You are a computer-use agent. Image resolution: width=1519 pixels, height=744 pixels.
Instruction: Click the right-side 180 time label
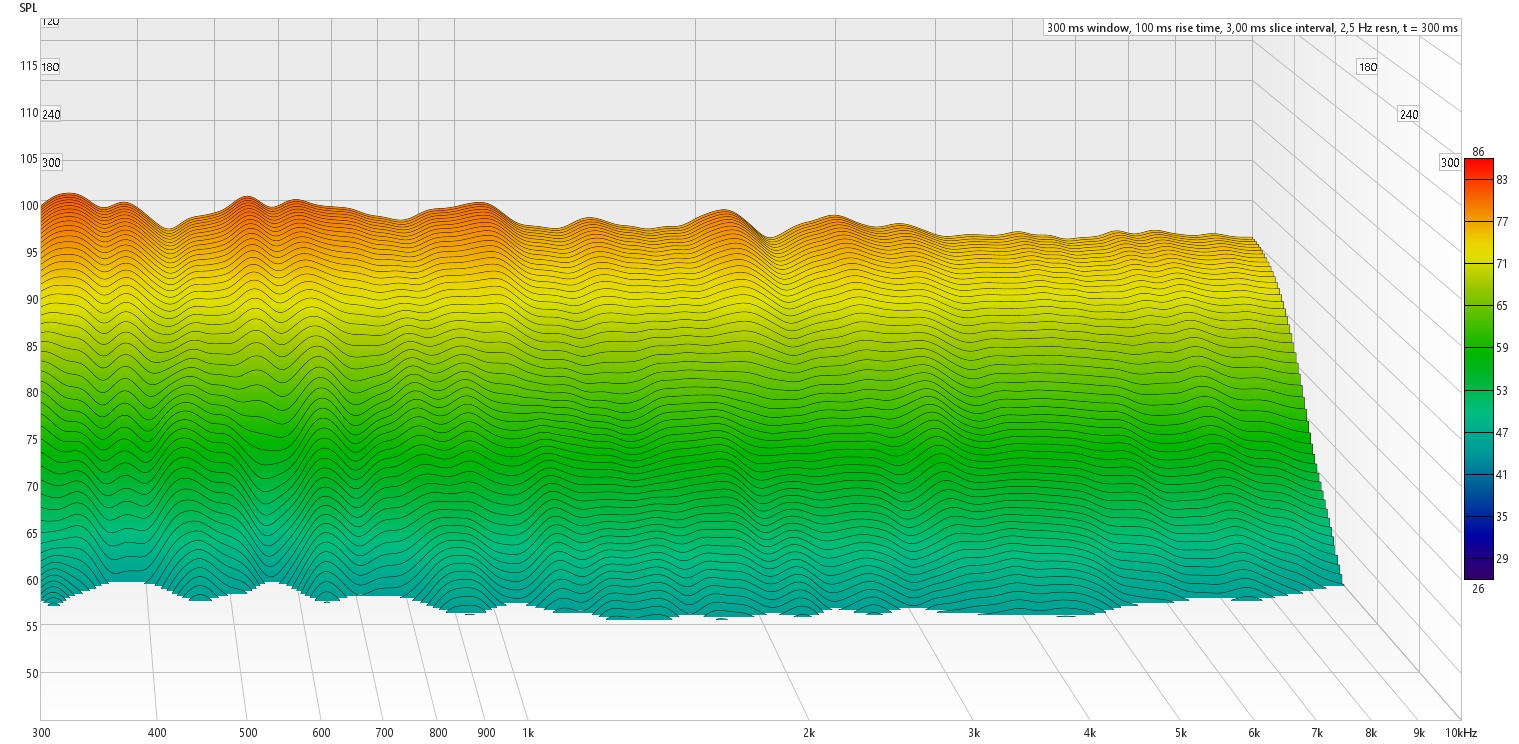pyautogui.click(x=1367, y=67)
